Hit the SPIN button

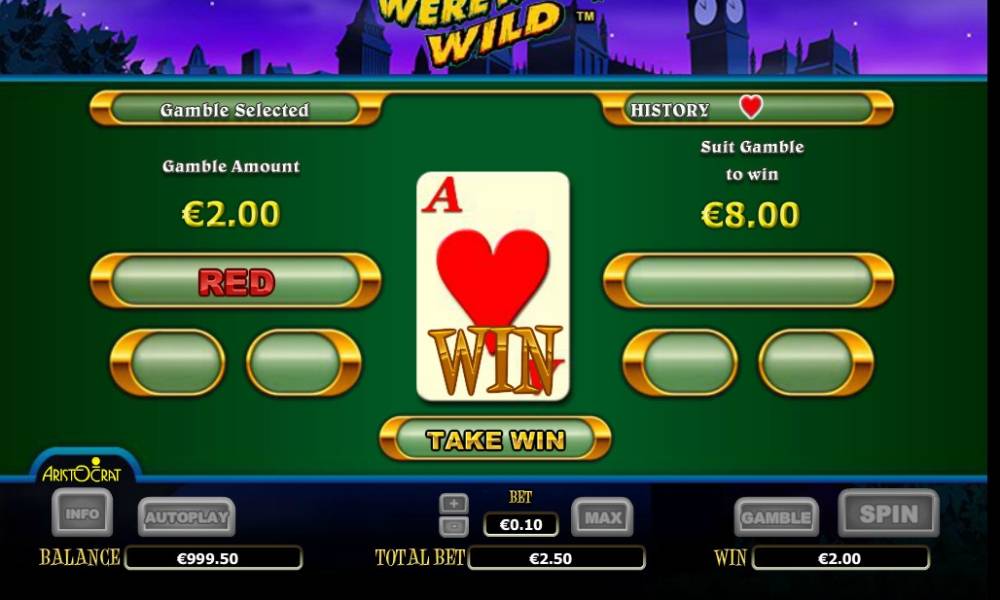tap(888, 513)
